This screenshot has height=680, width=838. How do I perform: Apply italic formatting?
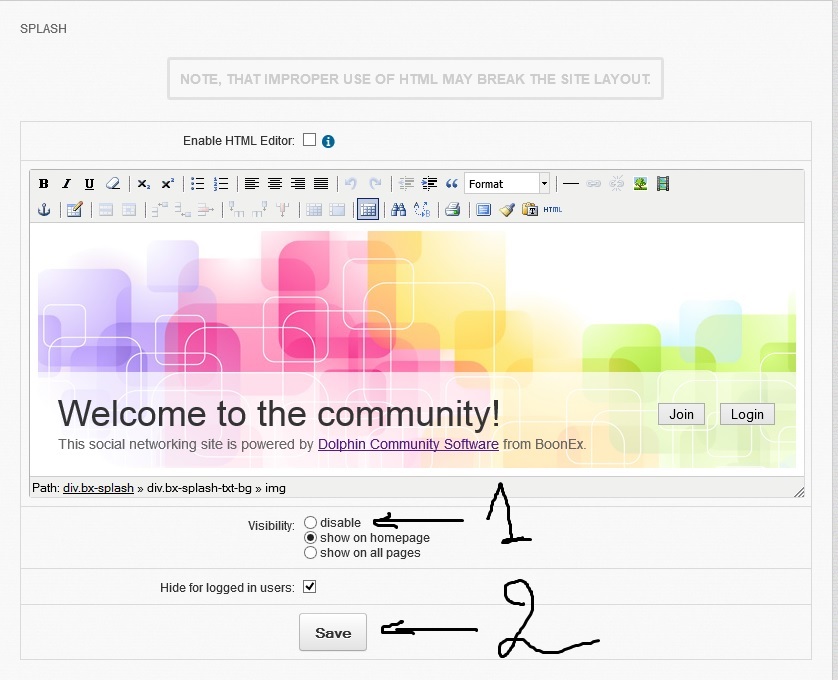[x=66, y=184]
